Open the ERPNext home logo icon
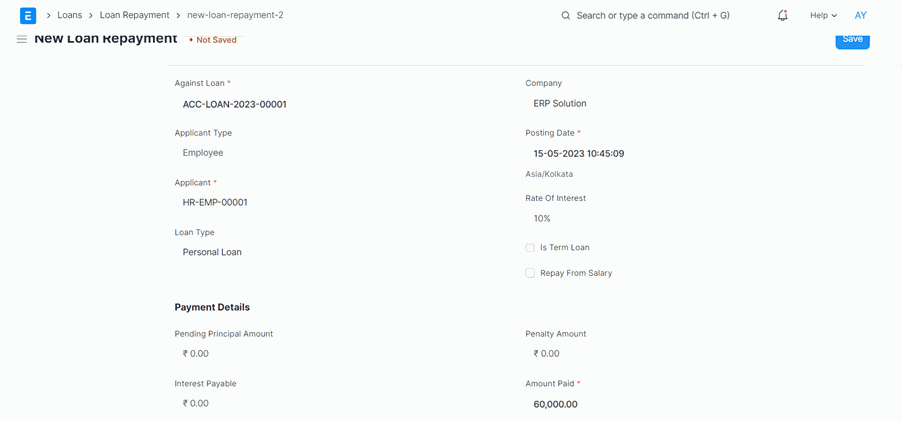902x422 pixels. 28,16
